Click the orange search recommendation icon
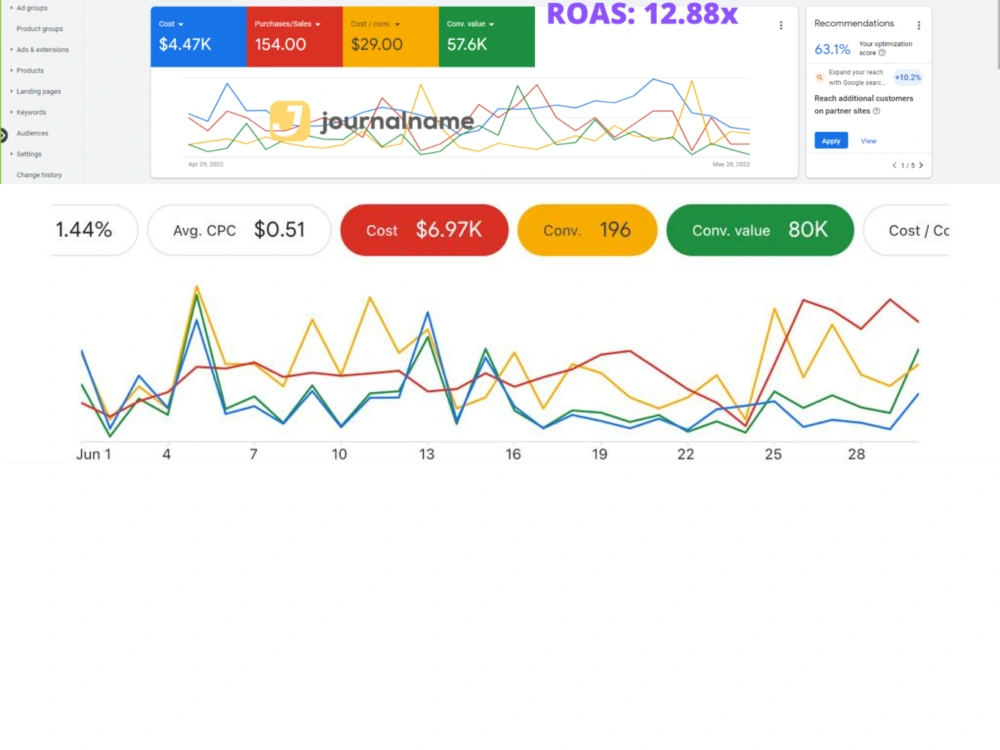The width and height of the screenshot is (1000, 750). click(x=820, y=77)
